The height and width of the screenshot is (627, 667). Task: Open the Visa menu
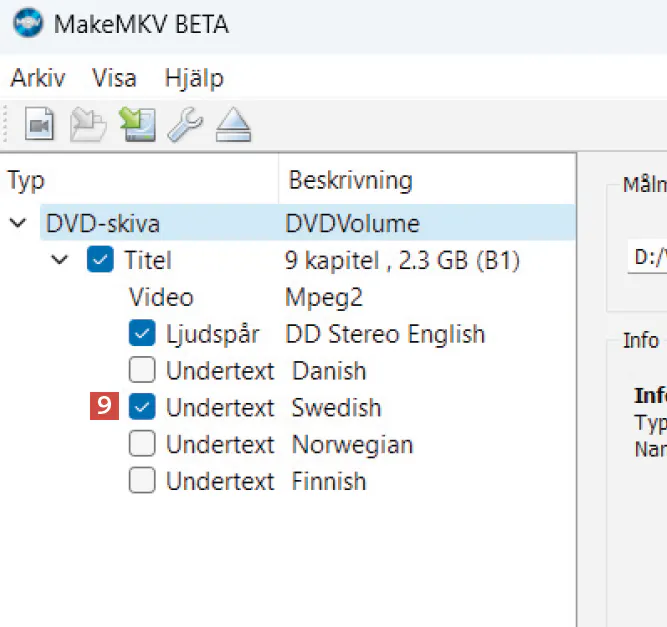114,78
